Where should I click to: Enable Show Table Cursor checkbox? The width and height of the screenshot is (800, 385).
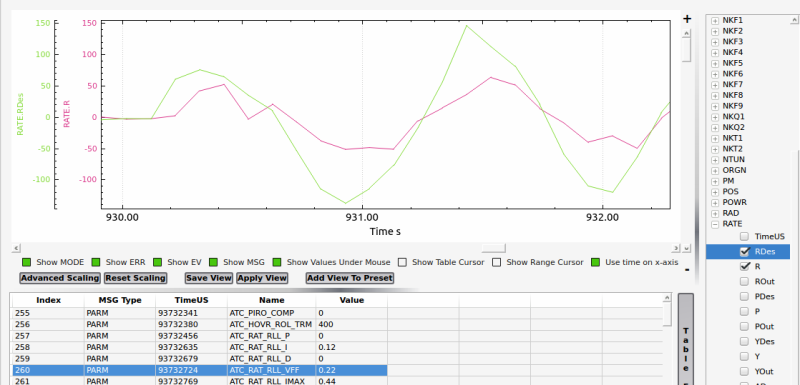(403, 262)
